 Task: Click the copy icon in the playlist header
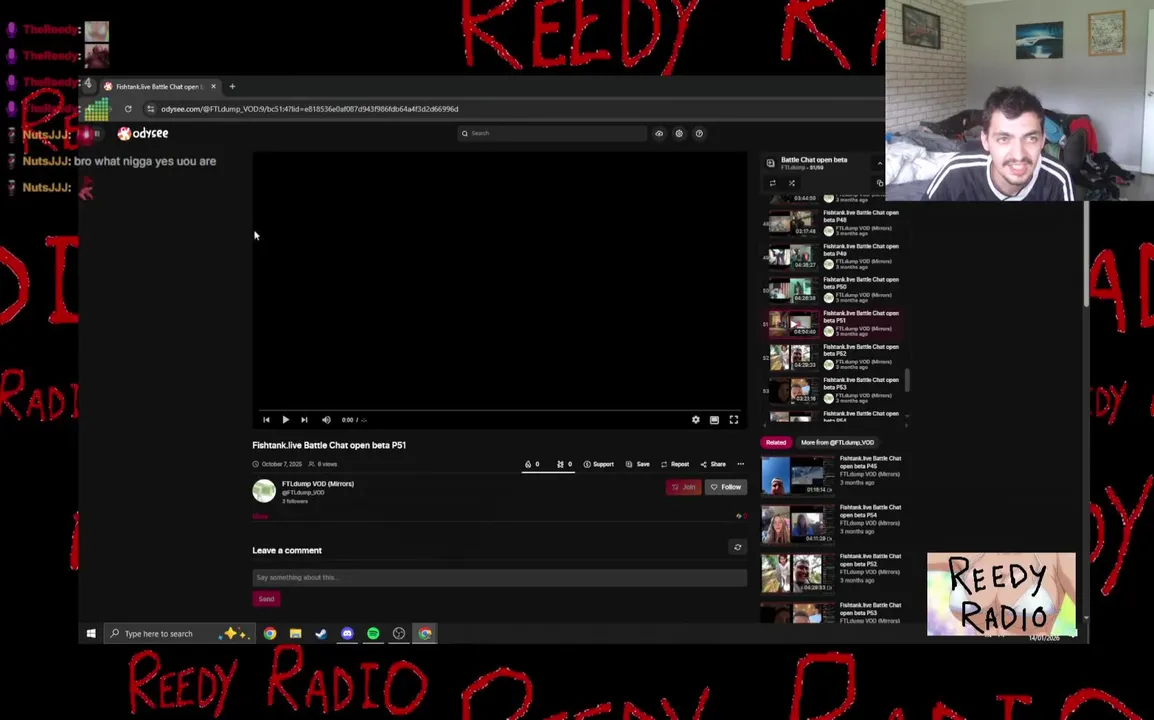[x=879, y=183]
